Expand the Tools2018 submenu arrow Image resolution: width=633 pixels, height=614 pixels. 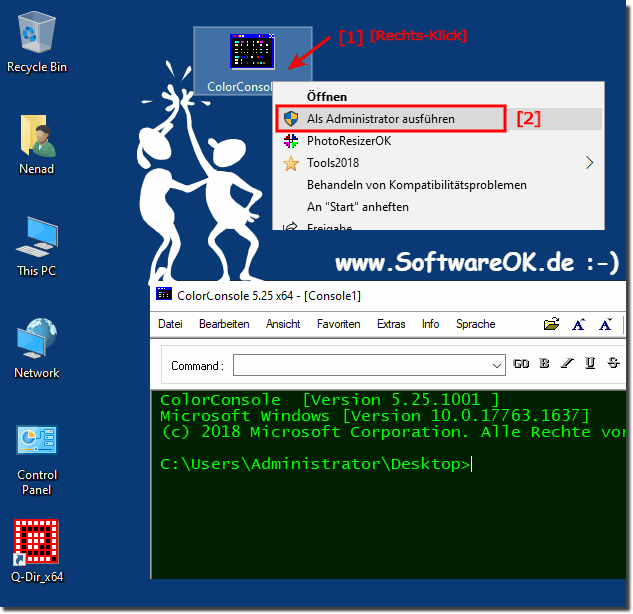coord(589,163)
